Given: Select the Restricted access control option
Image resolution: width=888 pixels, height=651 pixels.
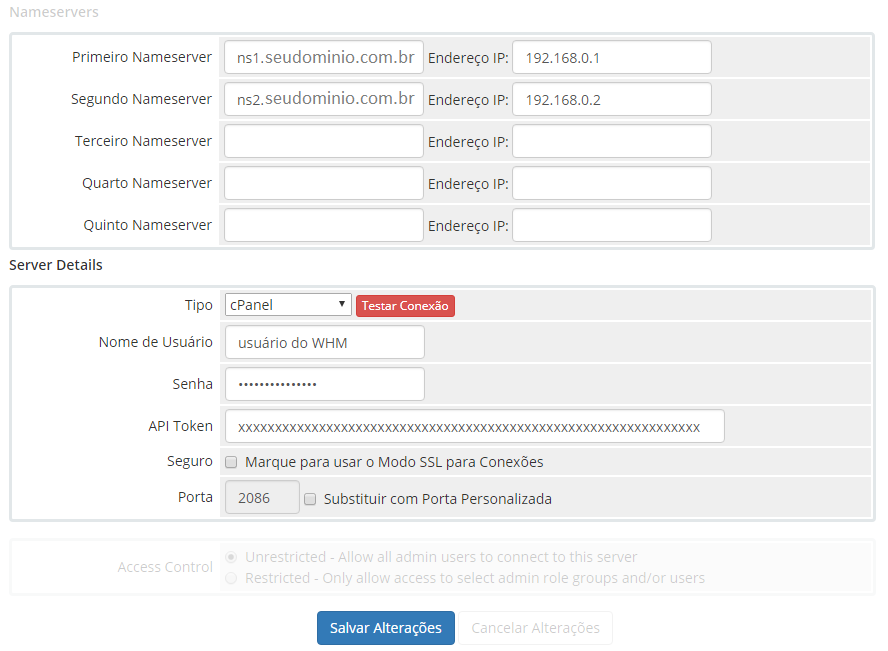Looking at the screenshot, I should (231, 578).
